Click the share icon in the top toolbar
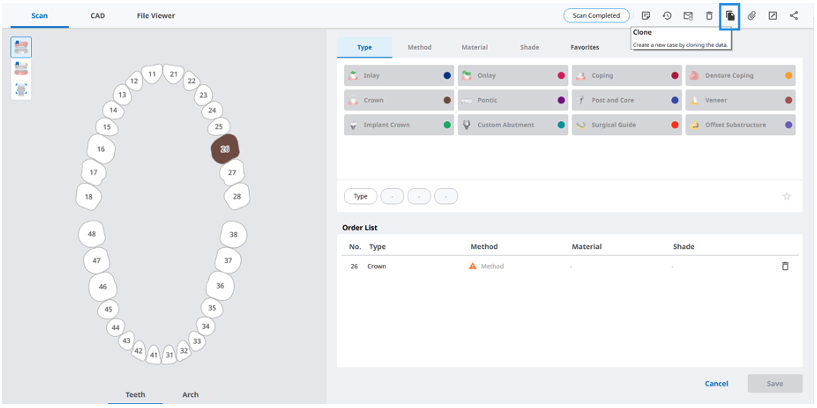This screenshot has height=408, width=817. [x=794, y=16]
